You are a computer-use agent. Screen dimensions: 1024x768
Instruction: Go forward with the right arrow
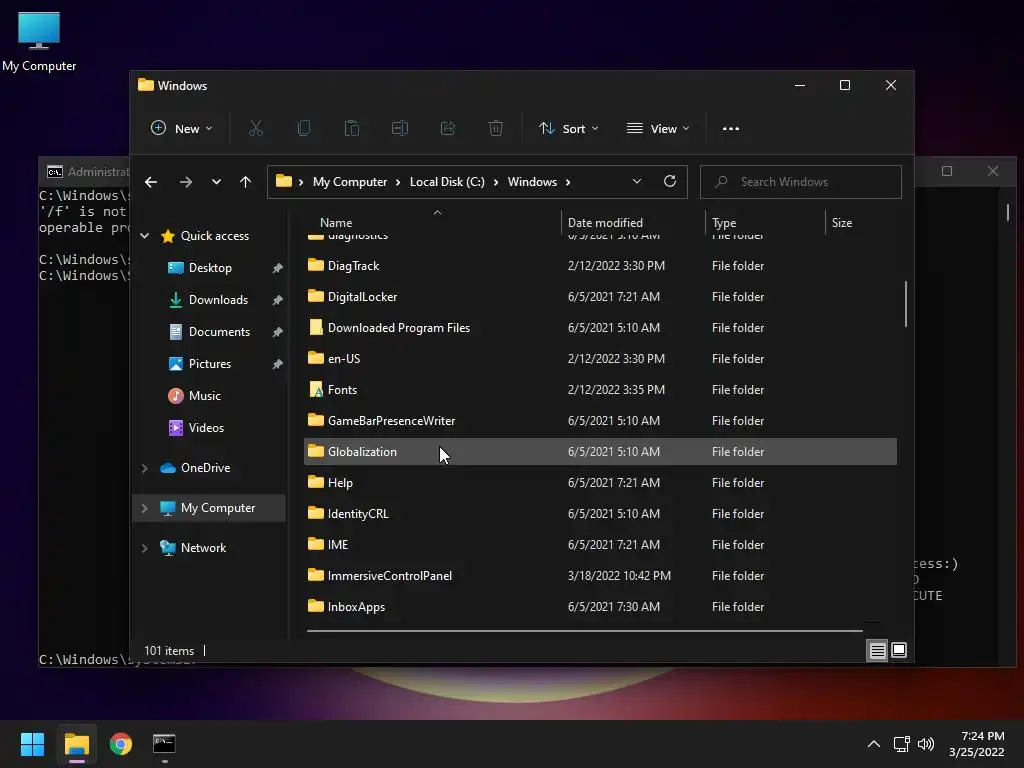coord(186,182)
